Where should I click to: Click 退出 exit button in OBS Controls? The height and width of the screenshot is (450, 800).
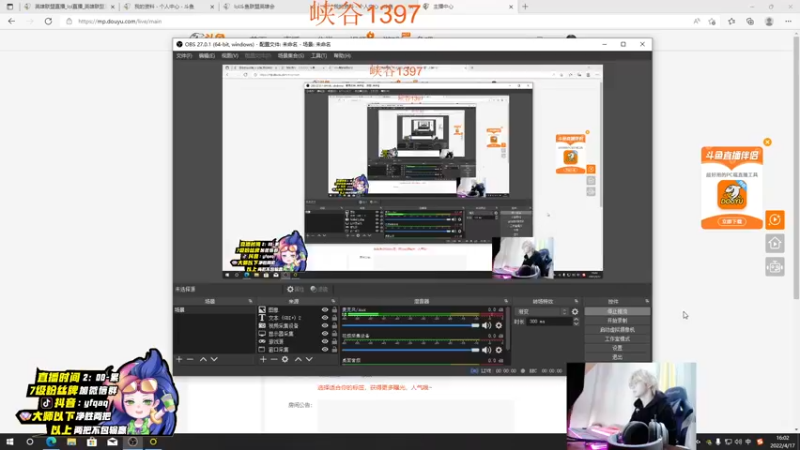pos(617,357)
